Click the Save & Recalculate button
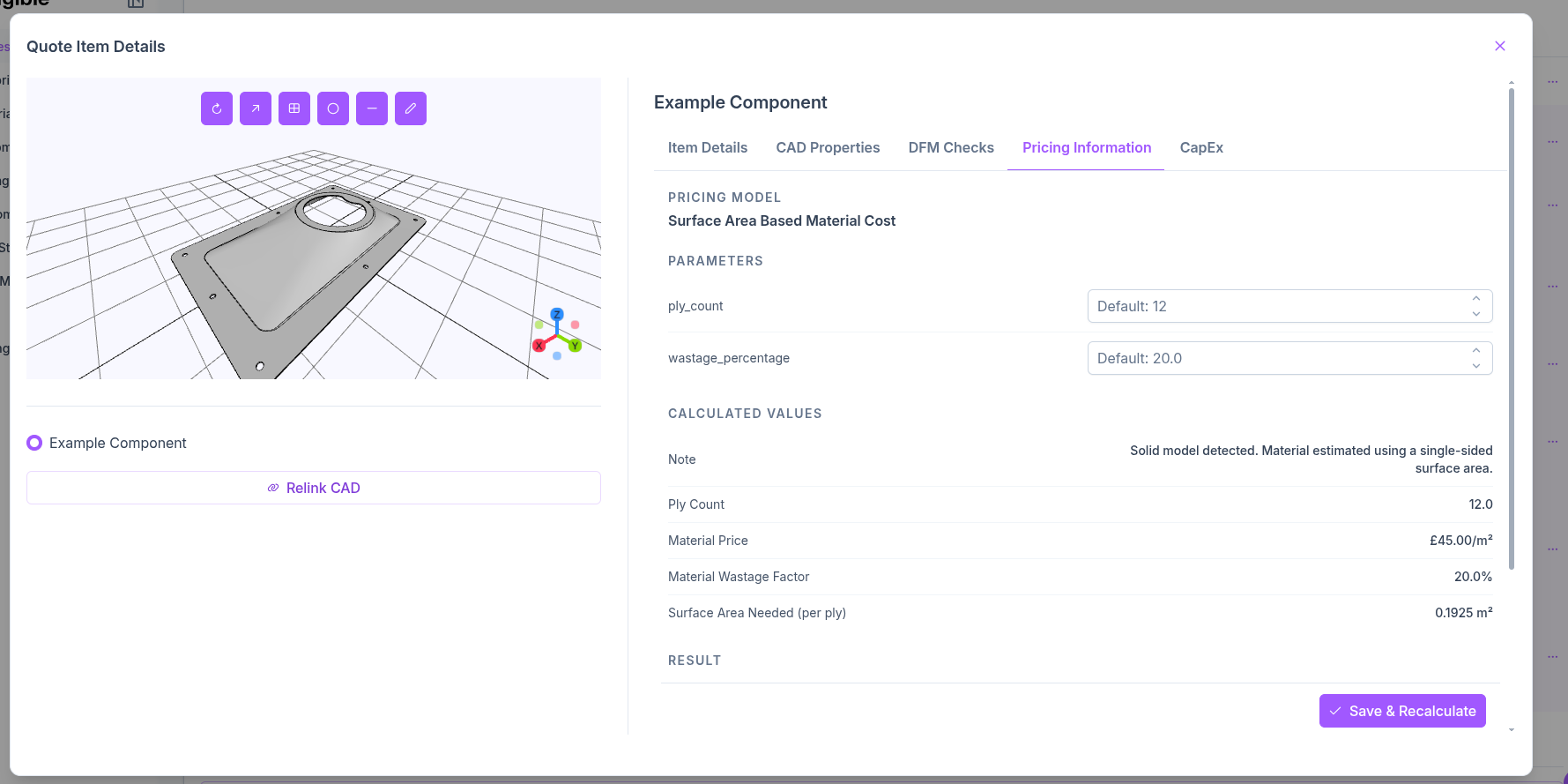This screenshot has height=784, width=1568. [x=1402, y=711]
